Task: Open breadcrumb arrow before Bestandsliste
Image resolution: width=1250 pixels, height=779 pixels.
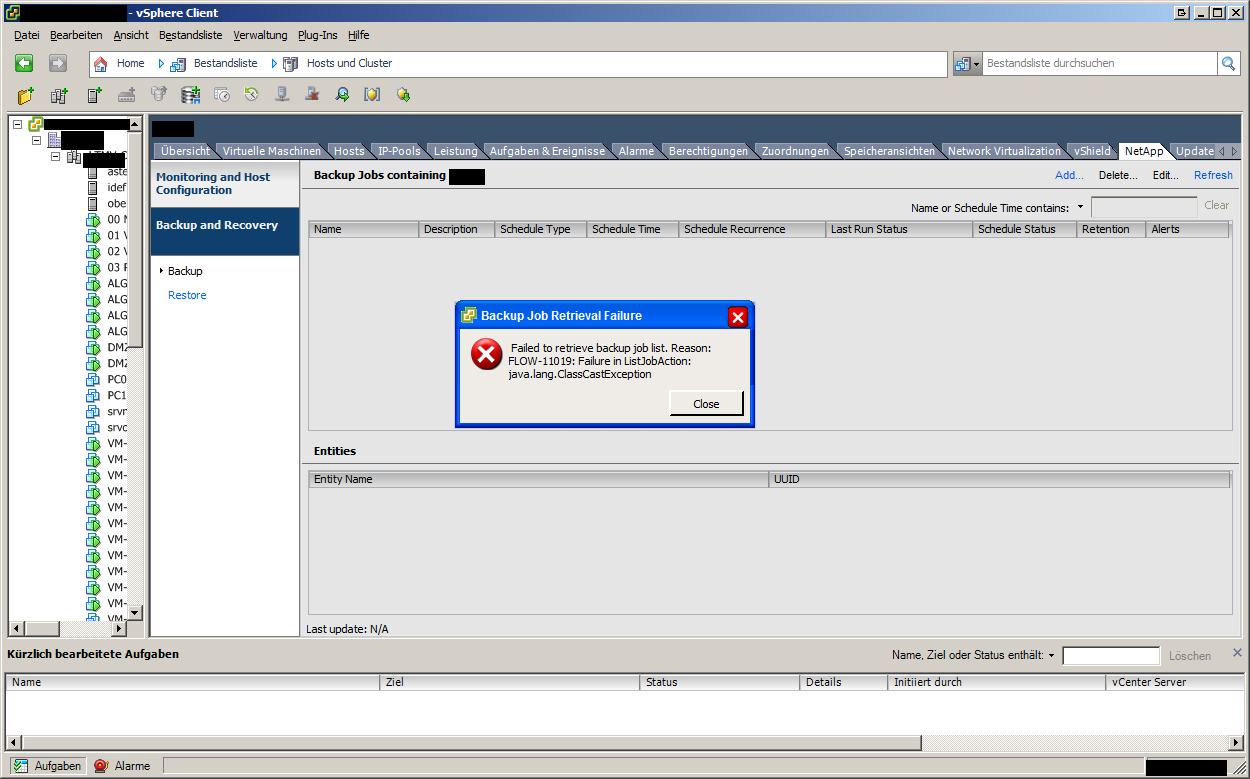Action: (x=161, y=63)
